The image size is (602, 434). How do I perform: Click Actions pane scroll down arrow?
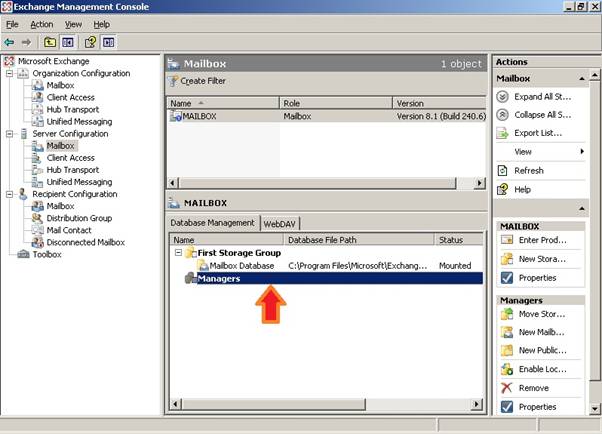tap(595, 409)
